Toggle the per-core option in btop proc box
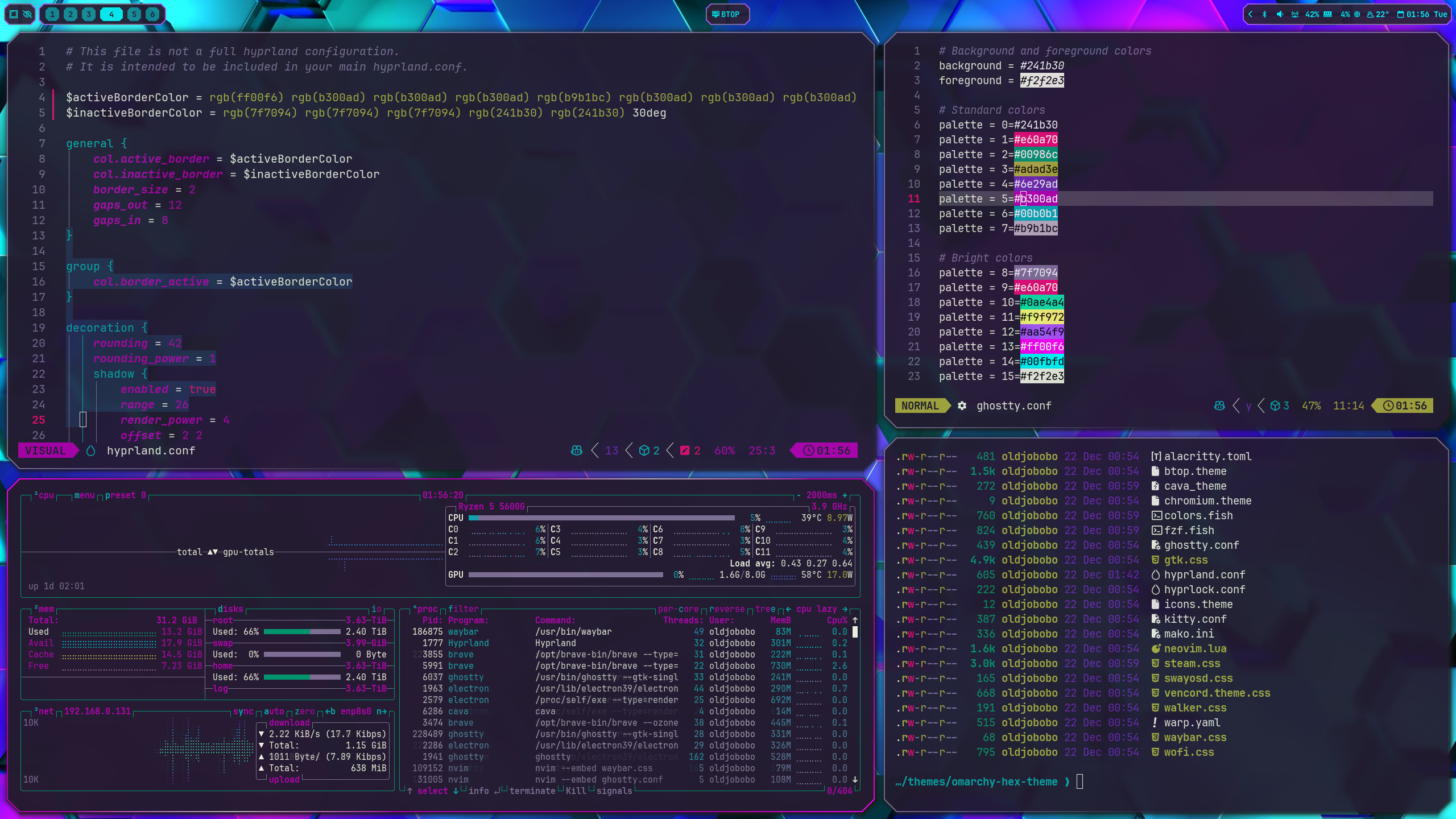Screen dimensions: 1456x819 pyautogui.click(x=679, y=609)
